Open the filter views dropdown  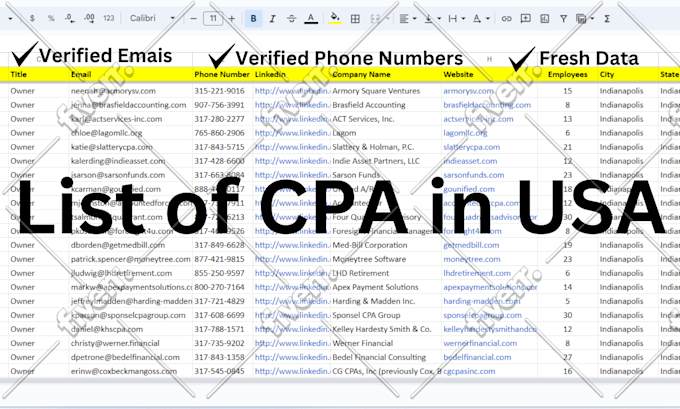585,19
